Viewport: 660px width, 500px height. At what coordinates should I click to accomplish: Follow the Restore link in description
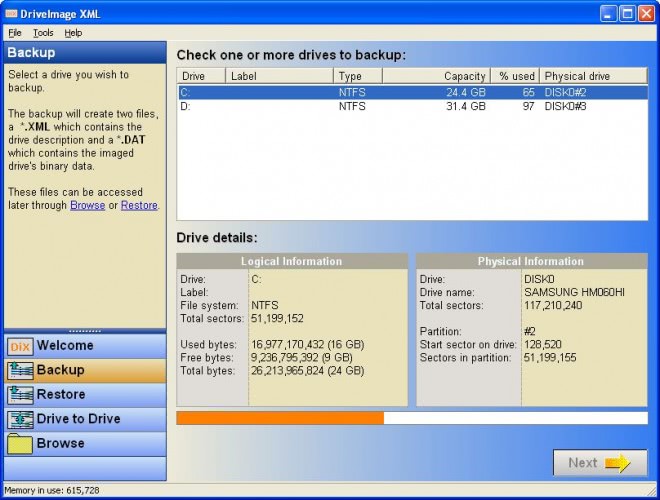coord(139,205)
